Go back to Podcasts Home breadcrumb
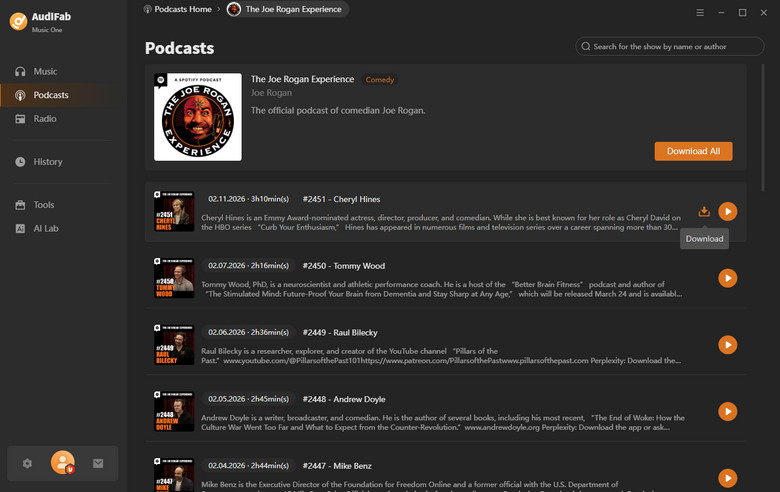Image resolution: width=780 pixels, height=492 pixels. pyautogui.click(x=178, y=9)
